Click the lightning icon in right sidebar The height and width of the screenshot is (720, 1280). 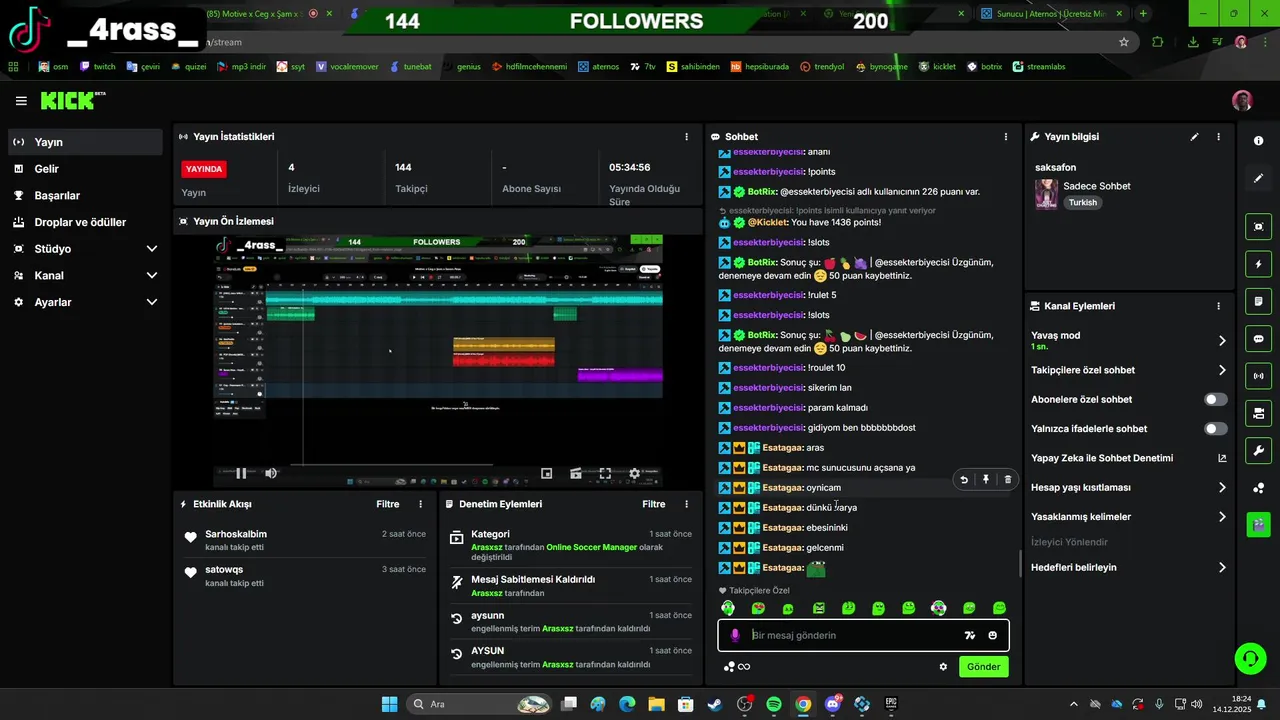(1258, 264)
